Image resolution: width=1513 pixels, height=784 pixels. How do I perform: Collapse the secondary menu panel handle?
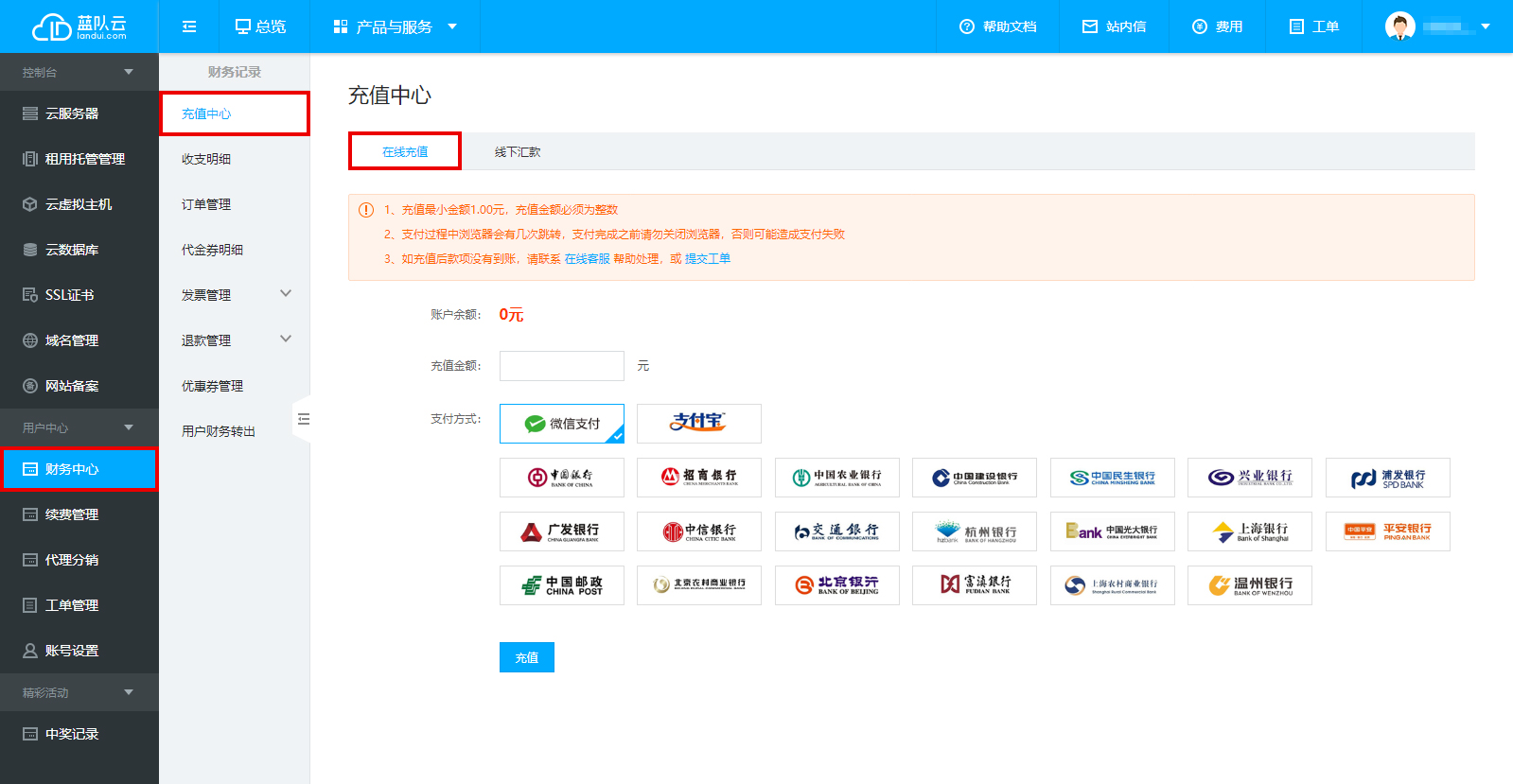tap(303, 419)
